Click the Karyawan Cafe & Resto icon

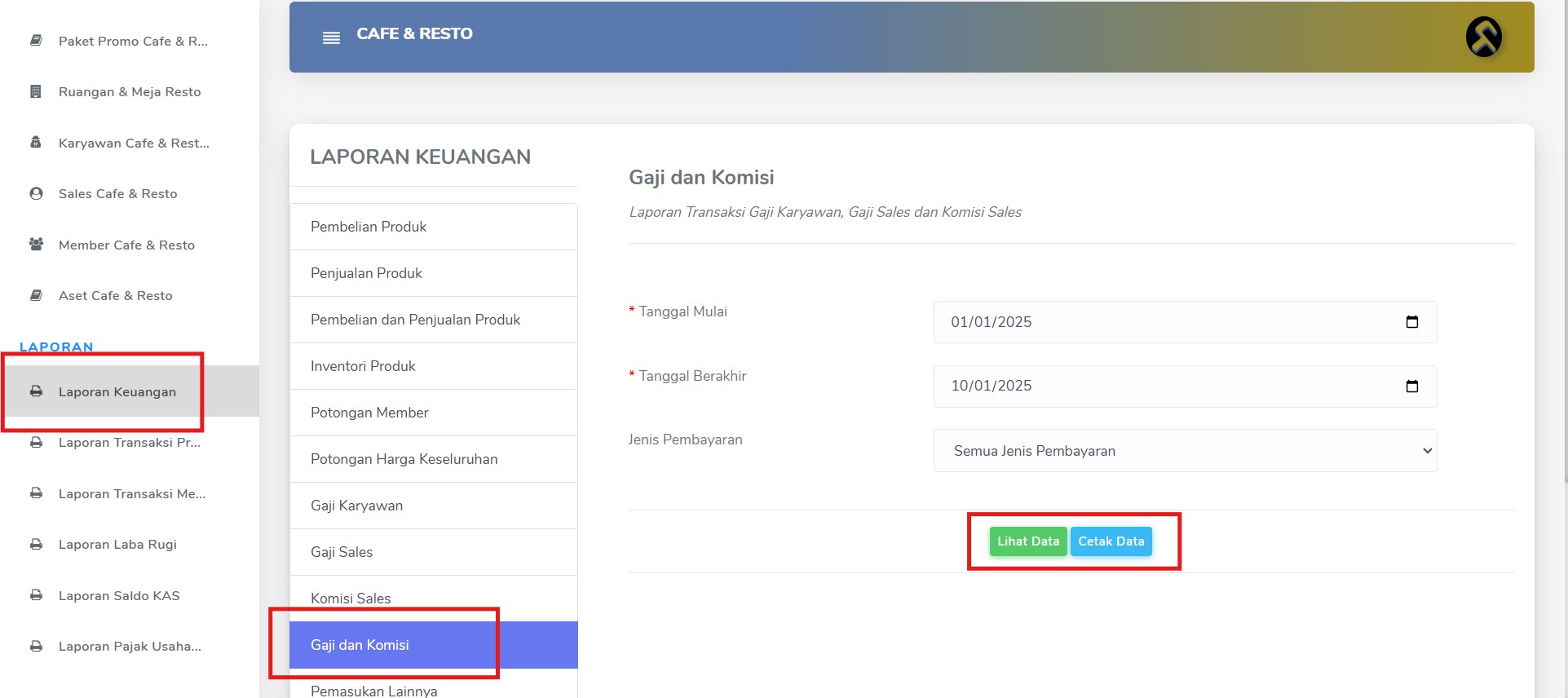[x=36, y=142]
